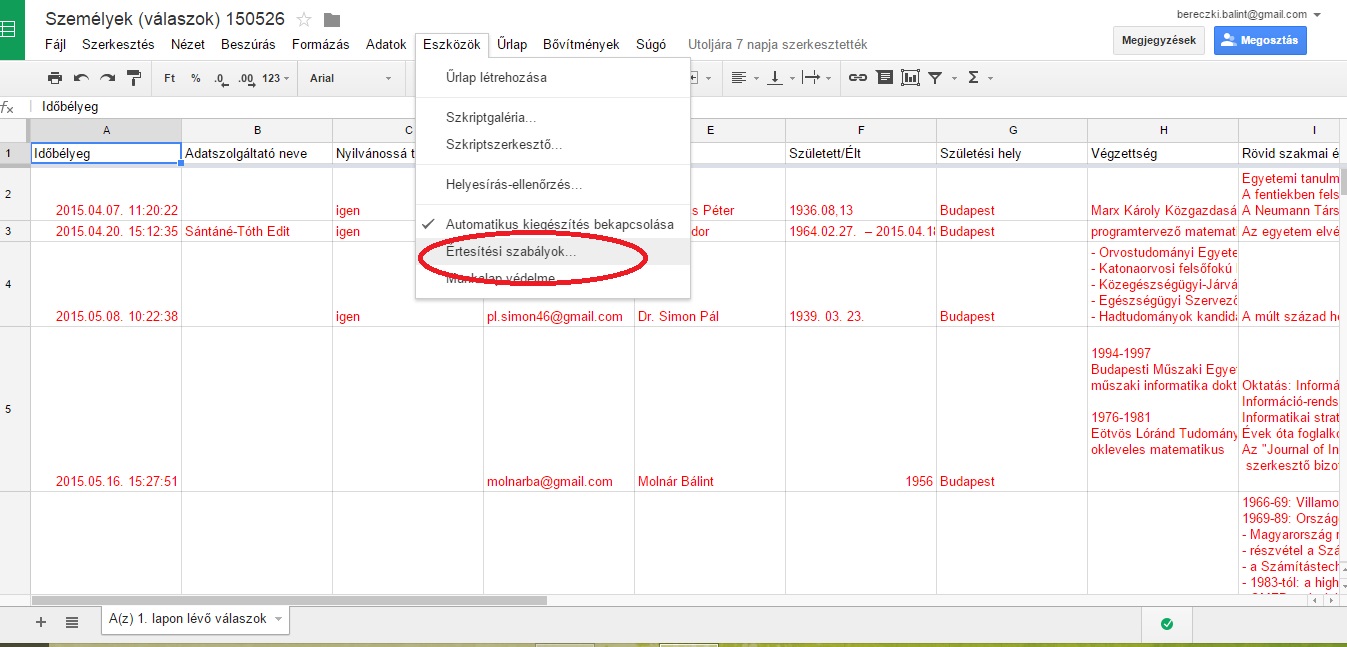This screenshot has height=647, width=1347.
Task: Click the undo arrow icon
Action: [81, 78]
